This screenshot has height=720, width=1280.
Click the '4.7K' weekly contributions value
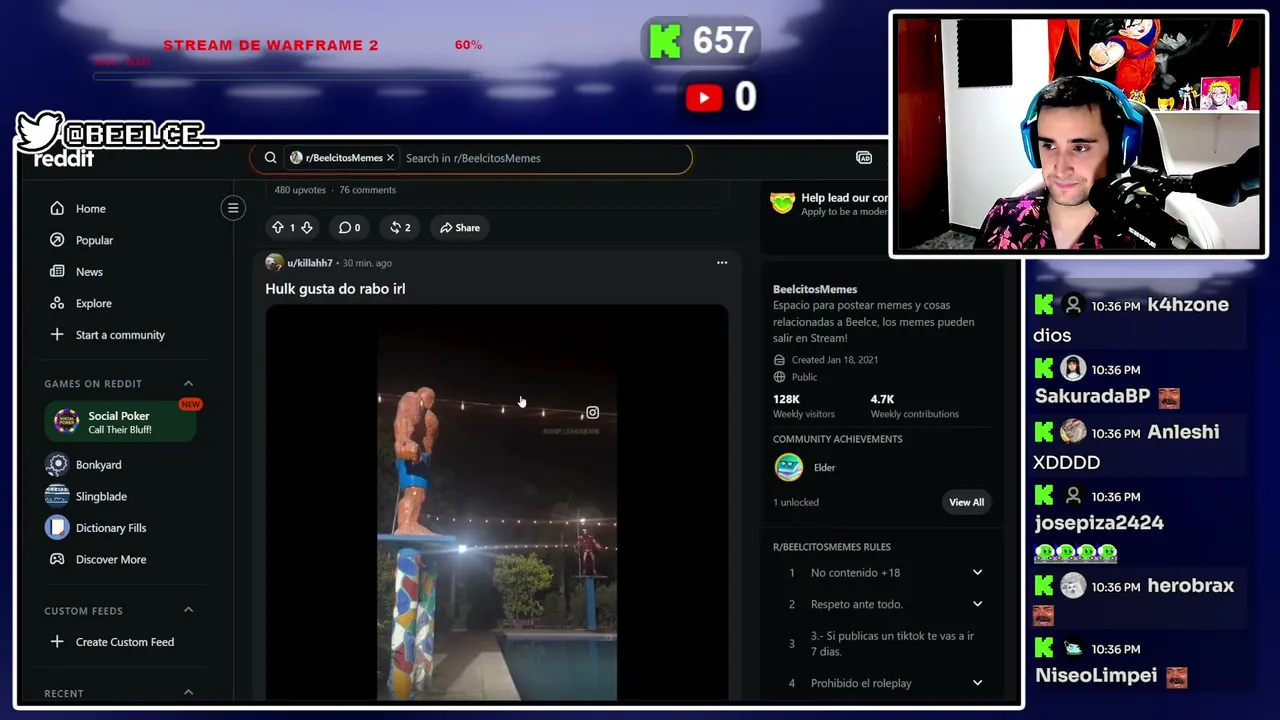[882, 399]
